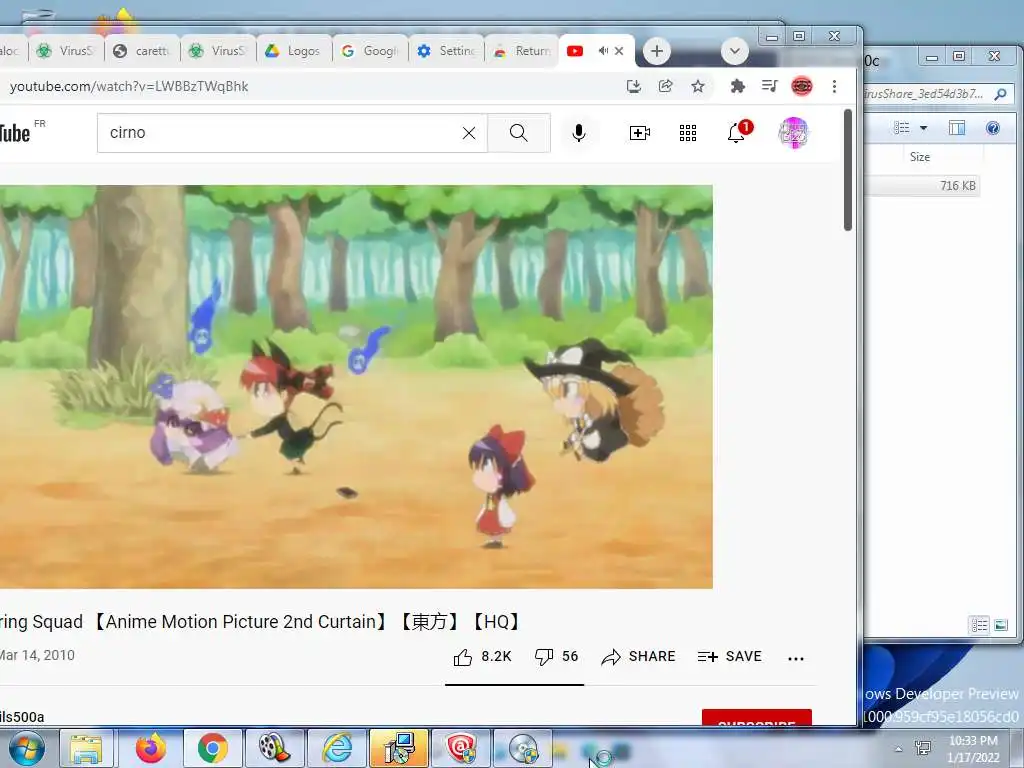
Task: Open the media controls icon
Action: click(769, 86)
